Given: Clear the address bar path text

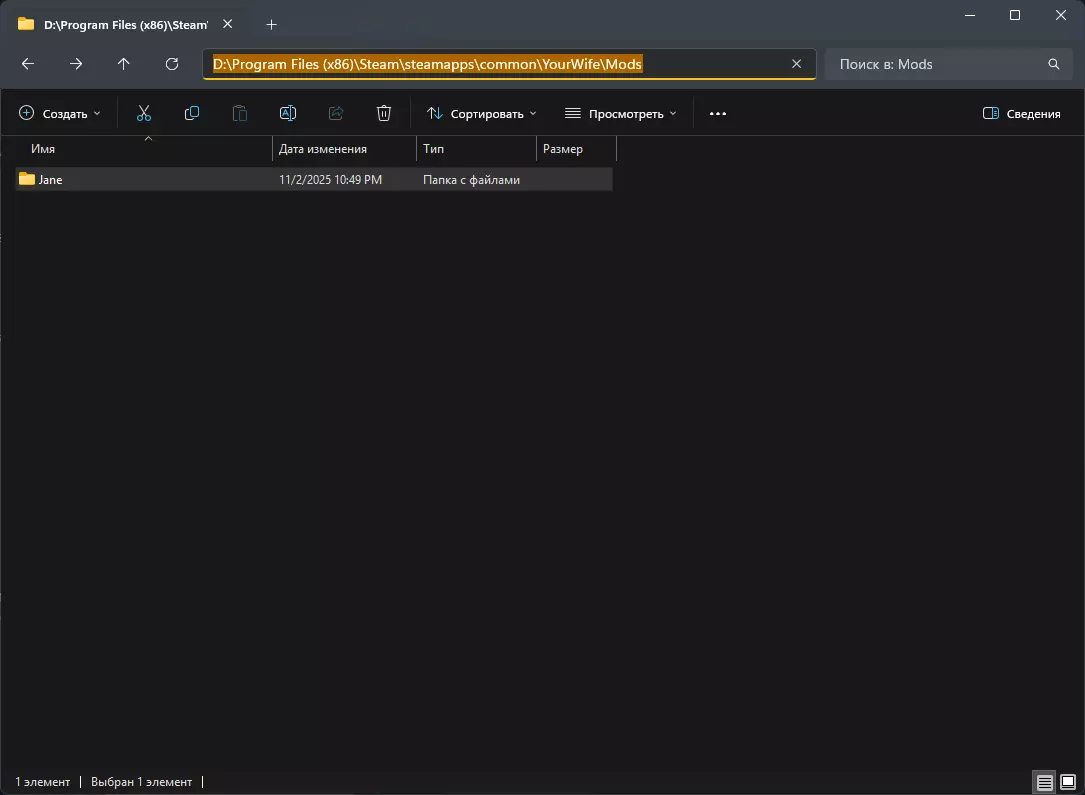Looking at the screenshot, I should click(x=796, y=64).
